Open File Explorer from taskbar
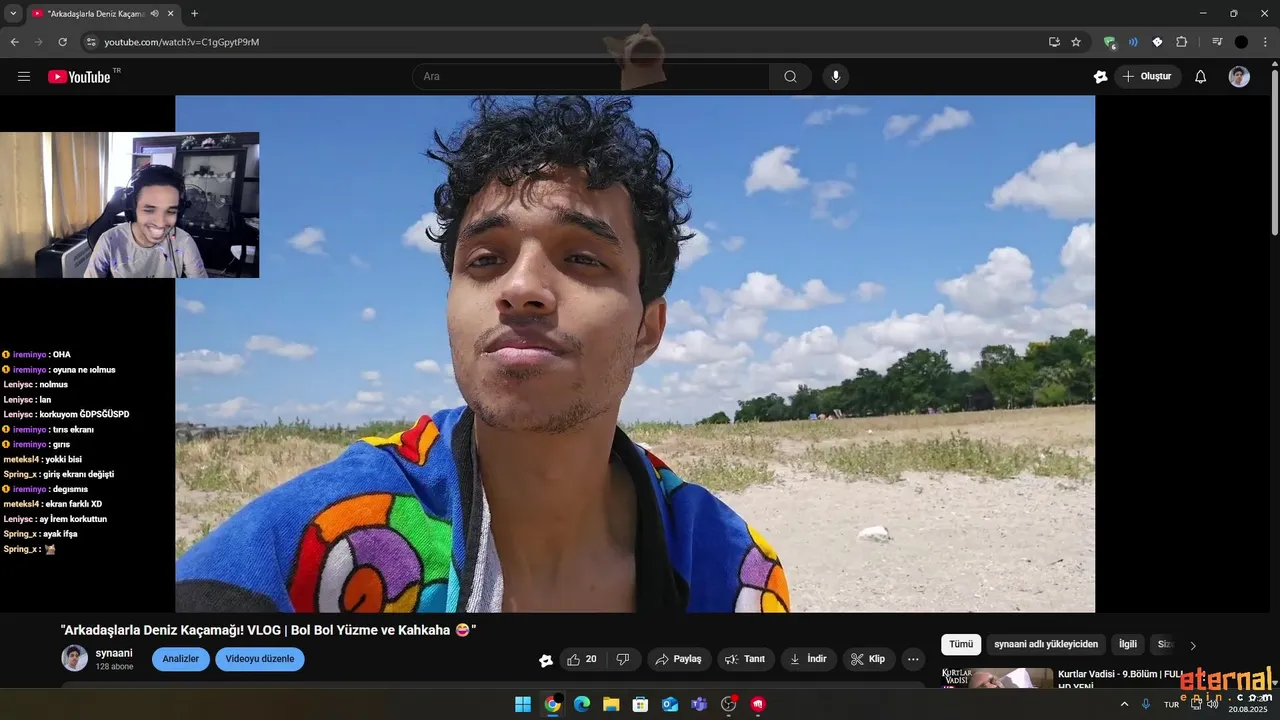This screenshot has height=720, width=1280. tap(611, 704)
